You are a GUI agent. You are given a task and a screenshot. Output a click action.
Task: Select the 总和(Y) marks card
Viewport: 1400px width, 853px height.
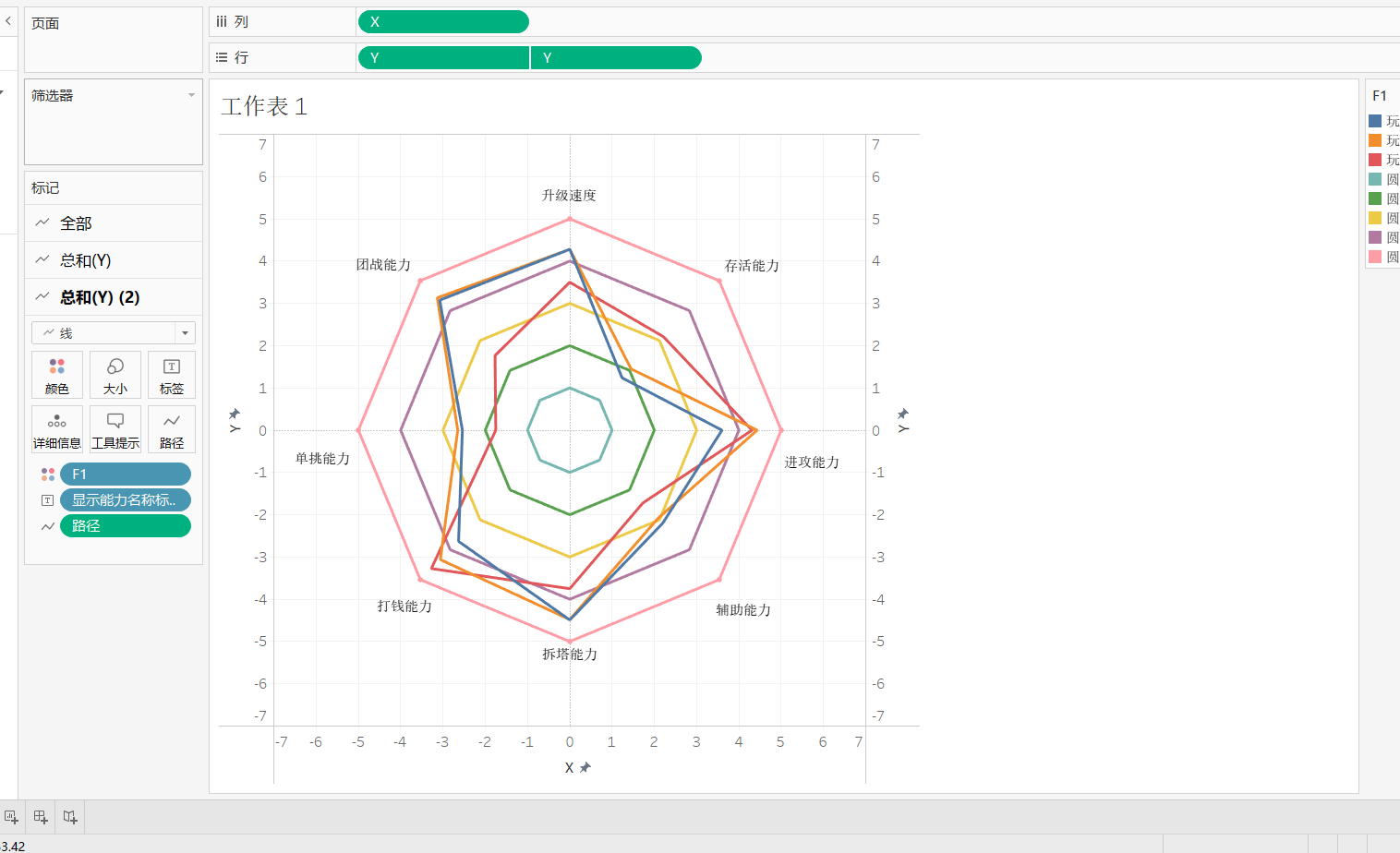[x=114, y=260]
